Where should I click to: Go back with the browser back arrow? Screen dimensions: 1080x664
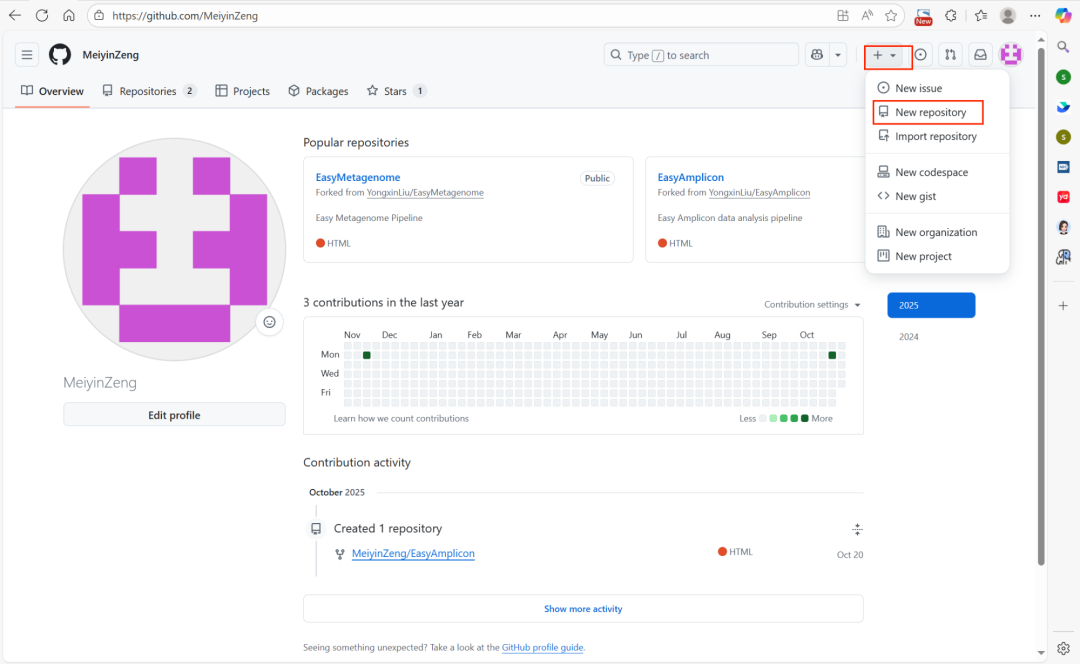pyautogui.click(x=15, y=15)
